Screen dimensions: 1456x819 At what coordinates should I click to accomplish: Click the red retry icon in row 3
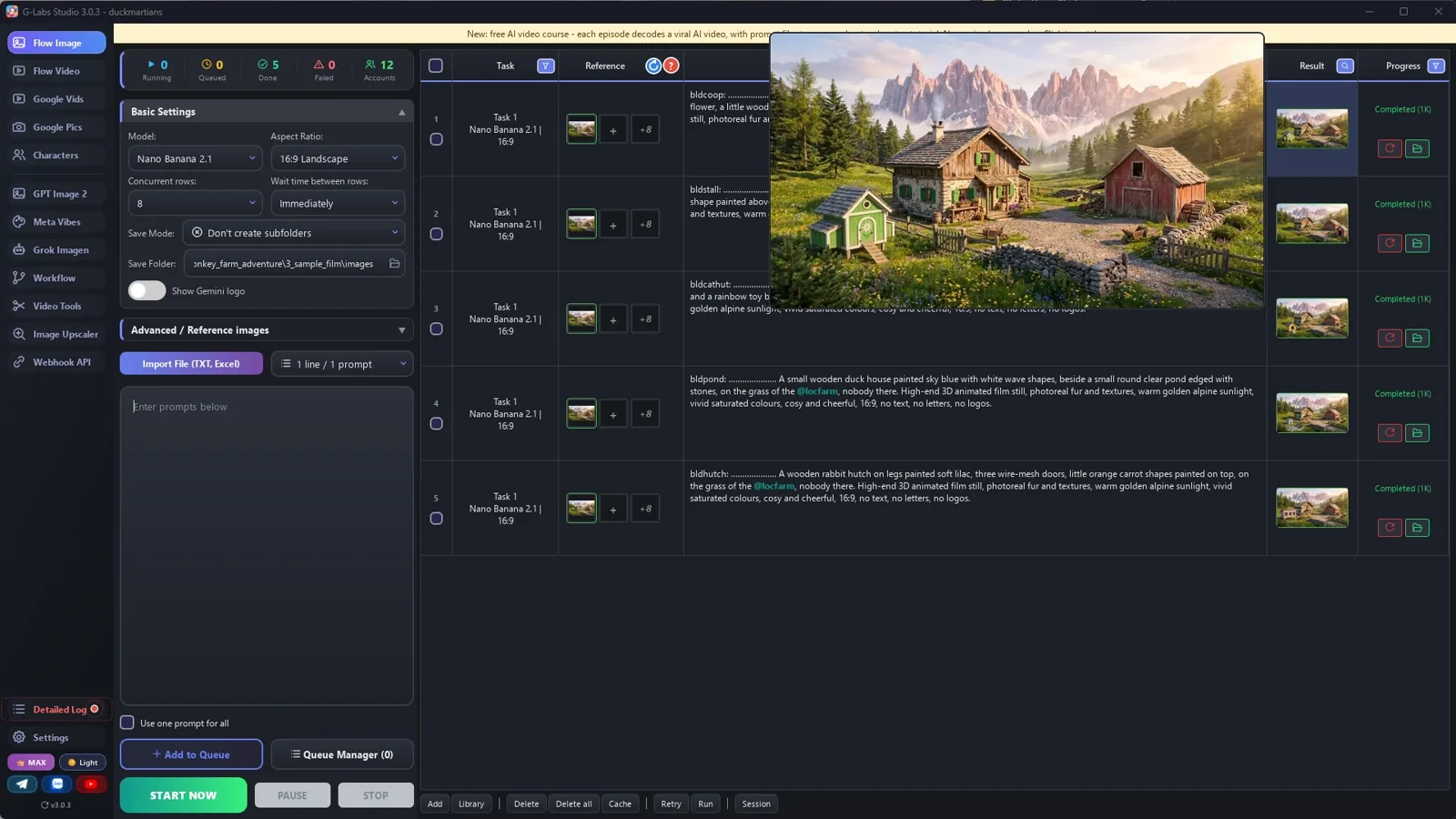1390,338
